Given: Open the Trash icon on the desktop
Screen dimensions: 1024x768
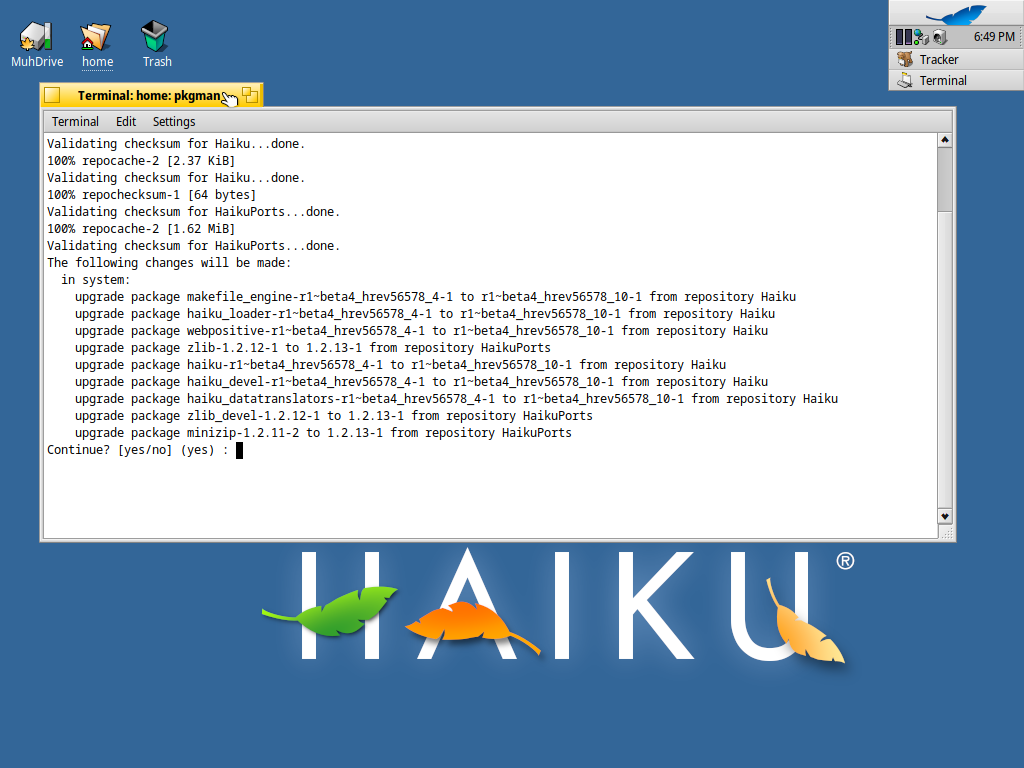Looking at the screenshot, I should (156, 33).
